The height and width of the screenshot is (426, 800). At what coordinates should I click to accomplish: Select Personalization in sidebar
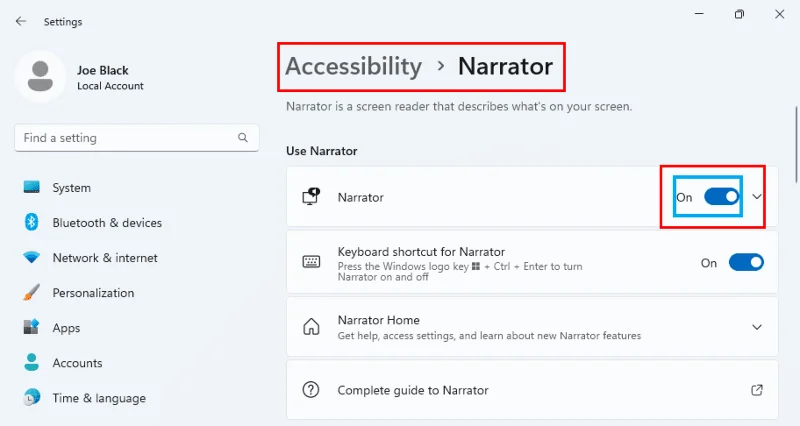pyautogui.click(x=93, y=293)
